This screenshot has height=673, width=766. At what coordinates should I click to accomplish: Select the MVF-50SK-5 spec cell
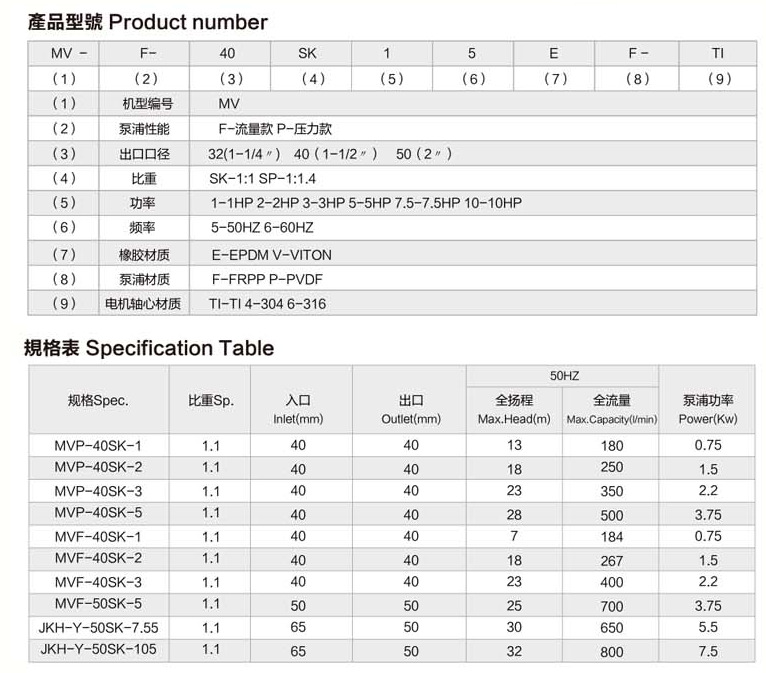[98, 605]
